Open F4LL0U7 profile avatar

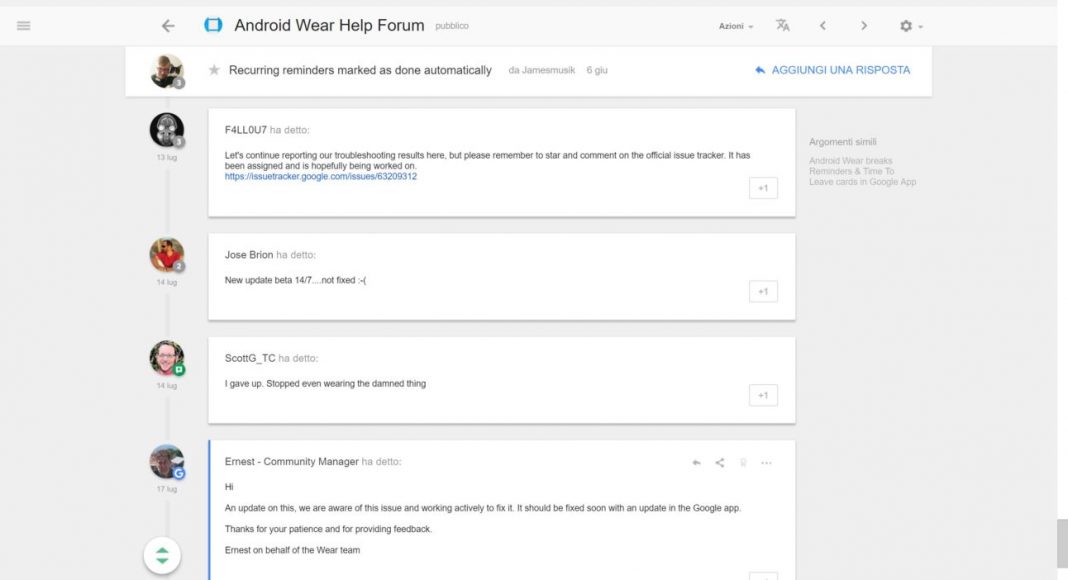(x=167, y=130)
